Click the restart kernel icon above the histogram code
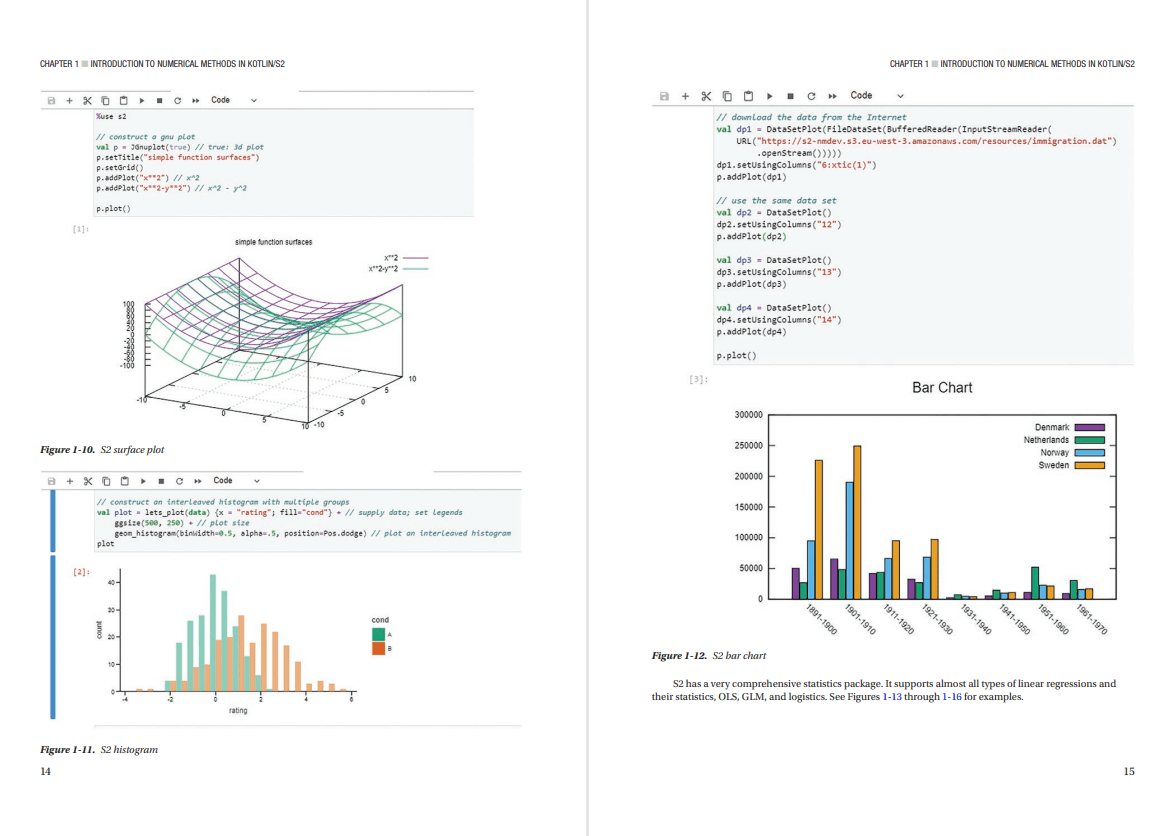 (177, 481)
